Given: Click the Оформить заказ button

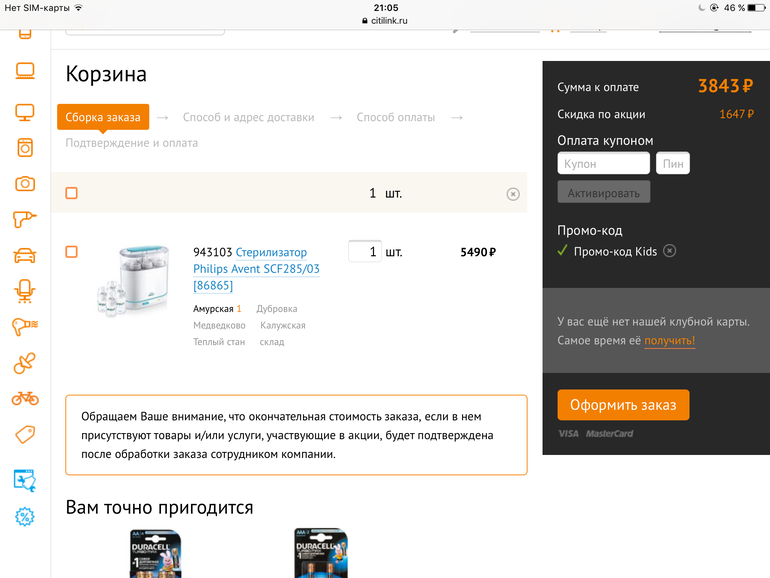Looking at the screenshot, I should [x=623, y=405].
